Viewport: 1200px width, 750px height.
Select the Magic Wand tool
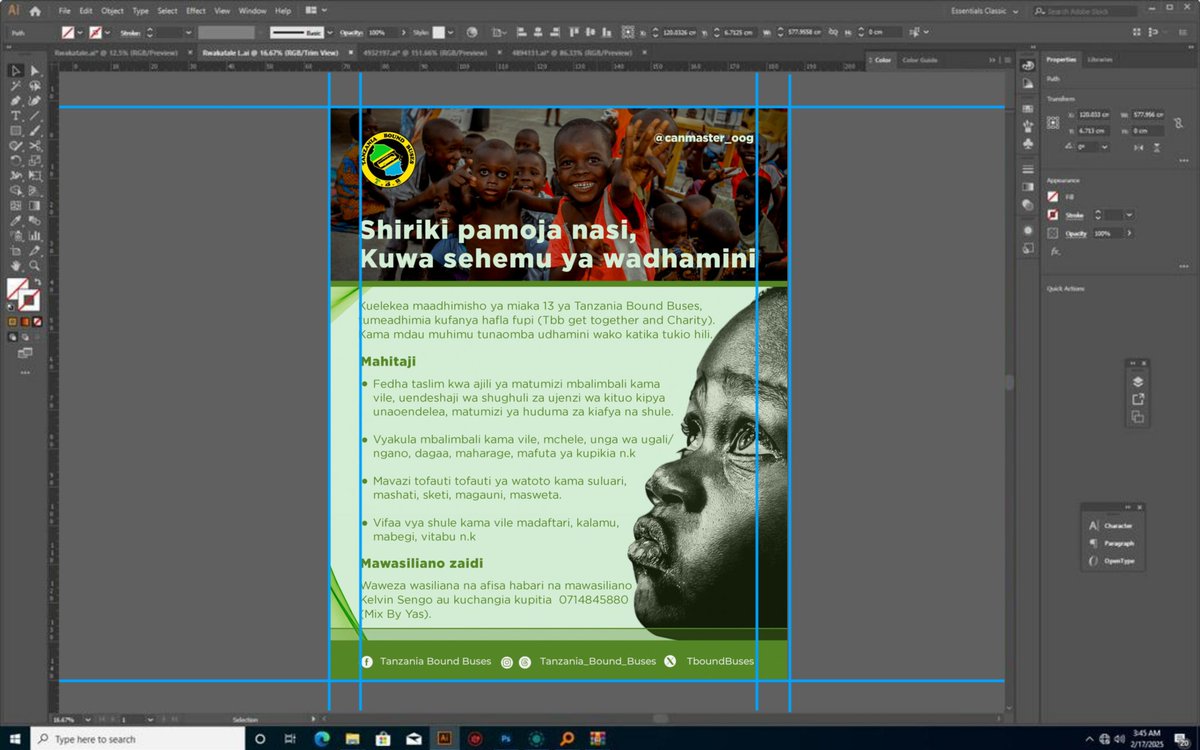[16, 86]
